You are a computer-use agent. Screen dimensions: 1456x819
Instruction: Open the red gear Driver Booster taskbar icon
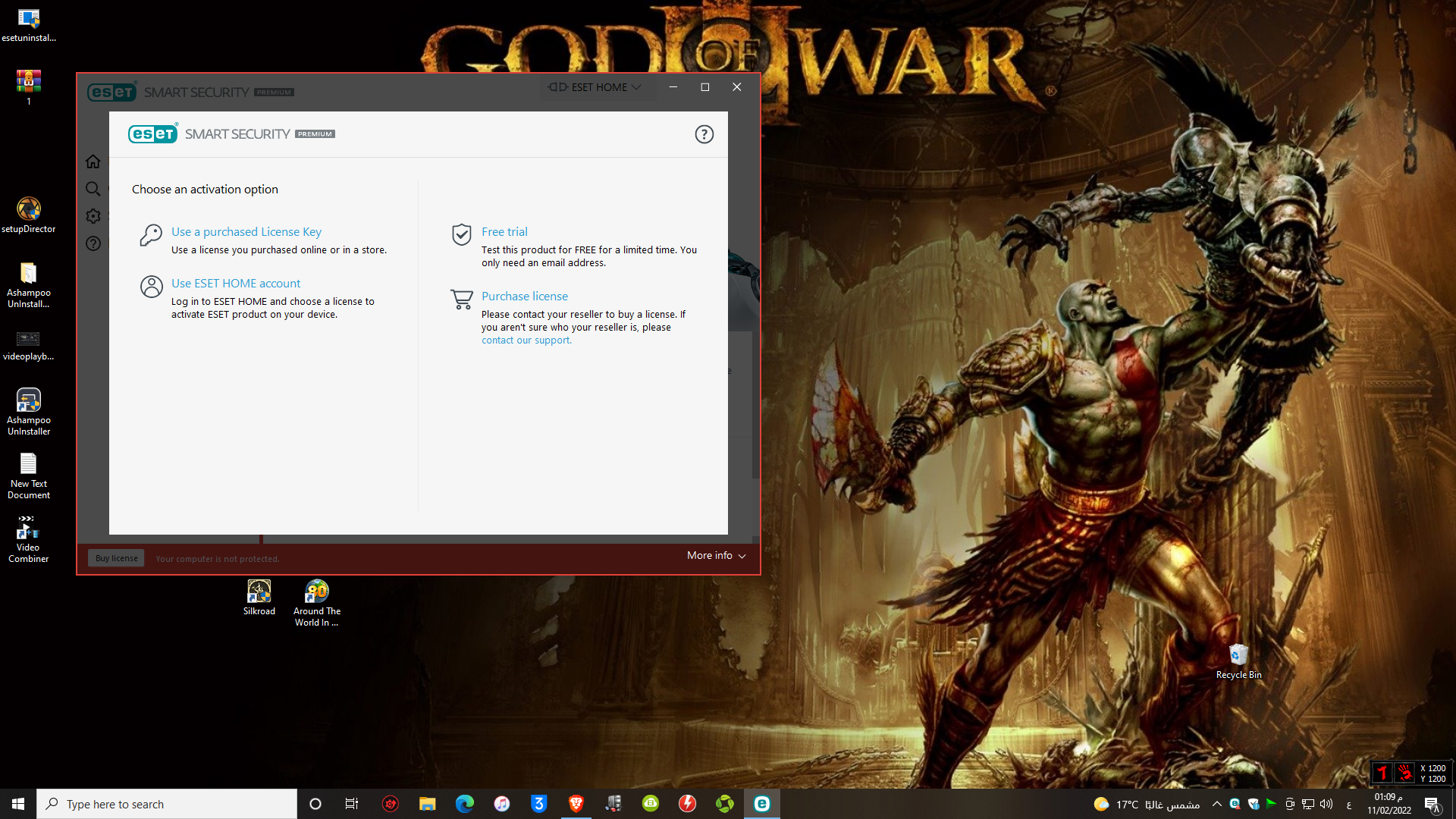390,804
